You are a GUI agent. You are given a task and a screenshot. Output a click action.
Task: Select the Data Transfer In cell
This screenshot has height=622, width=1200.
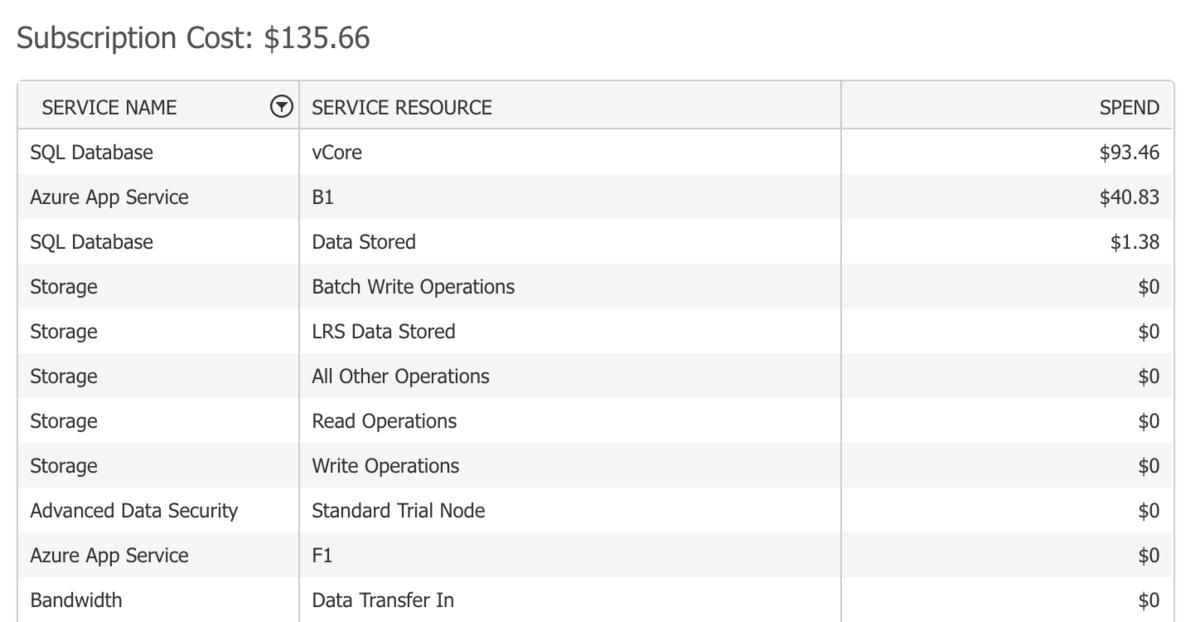click(x=383, y=600)
